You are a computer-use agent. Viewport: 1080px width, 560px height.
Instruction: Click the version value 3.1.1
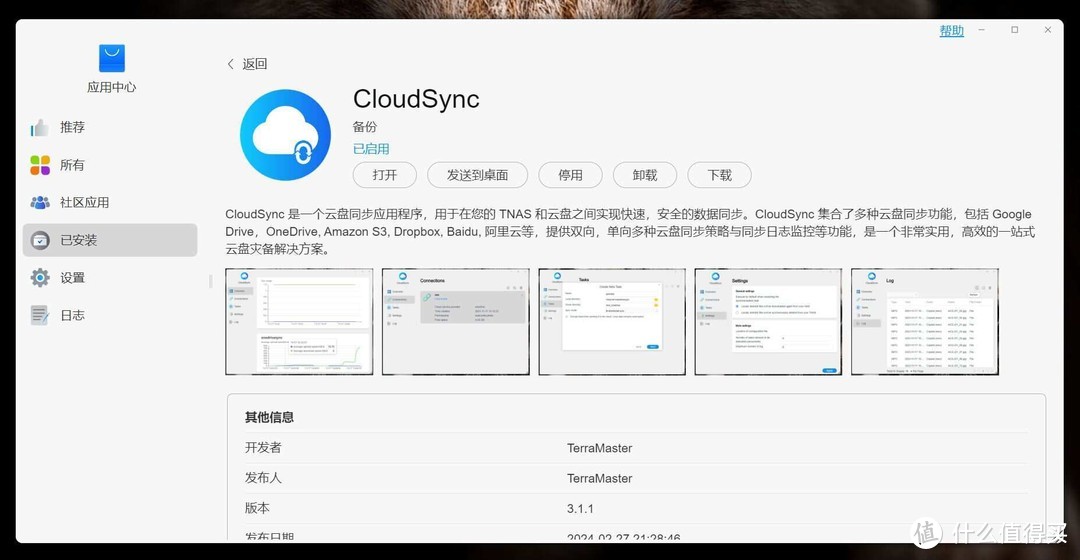coord(580,509)
